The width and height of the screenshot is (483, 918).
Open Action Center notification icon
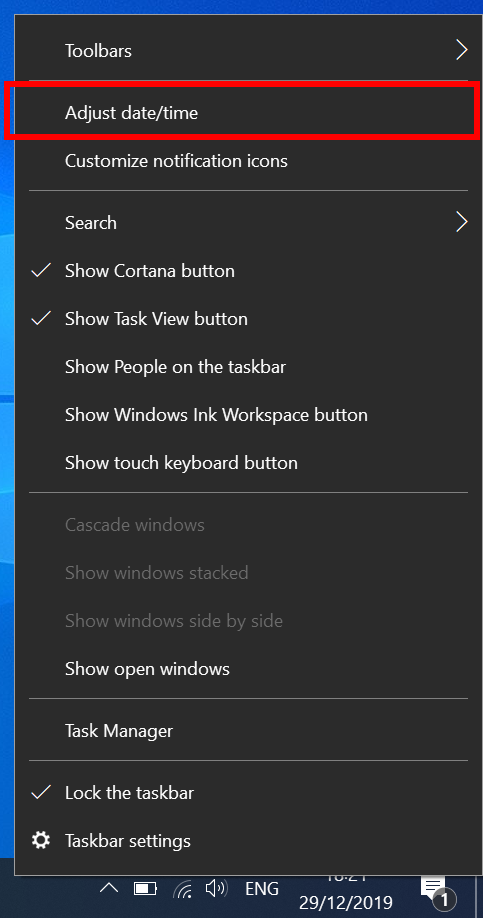[x=436, y=890]
